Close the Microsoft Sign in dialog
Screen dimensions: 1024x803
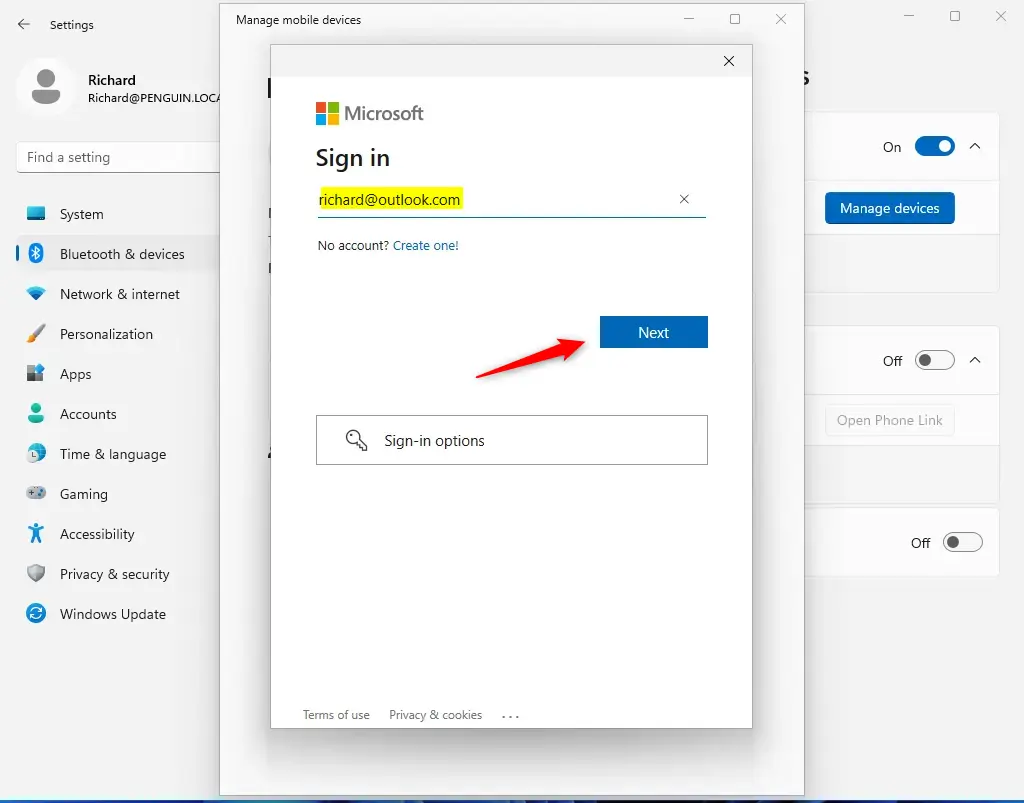click(729, 61)
